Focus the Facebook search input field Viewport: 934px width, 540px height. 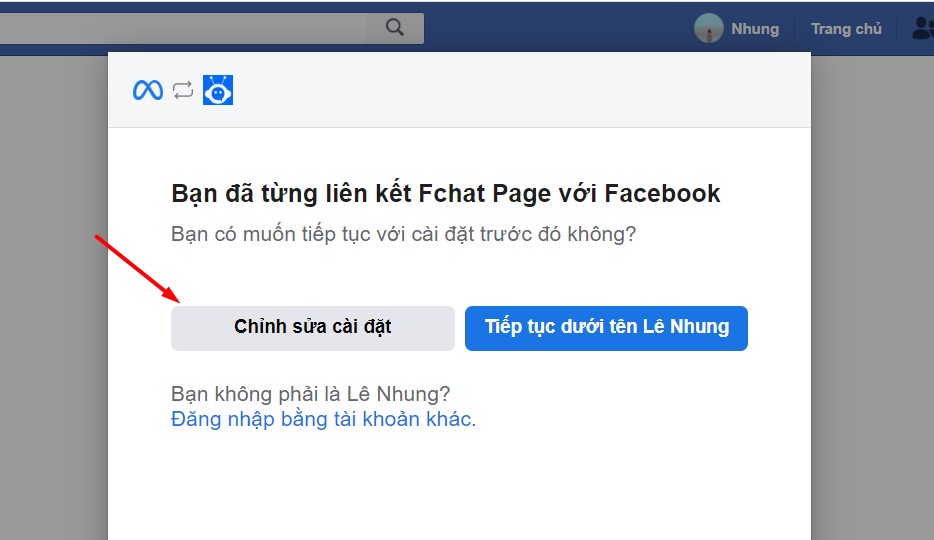tap(180, 28)
